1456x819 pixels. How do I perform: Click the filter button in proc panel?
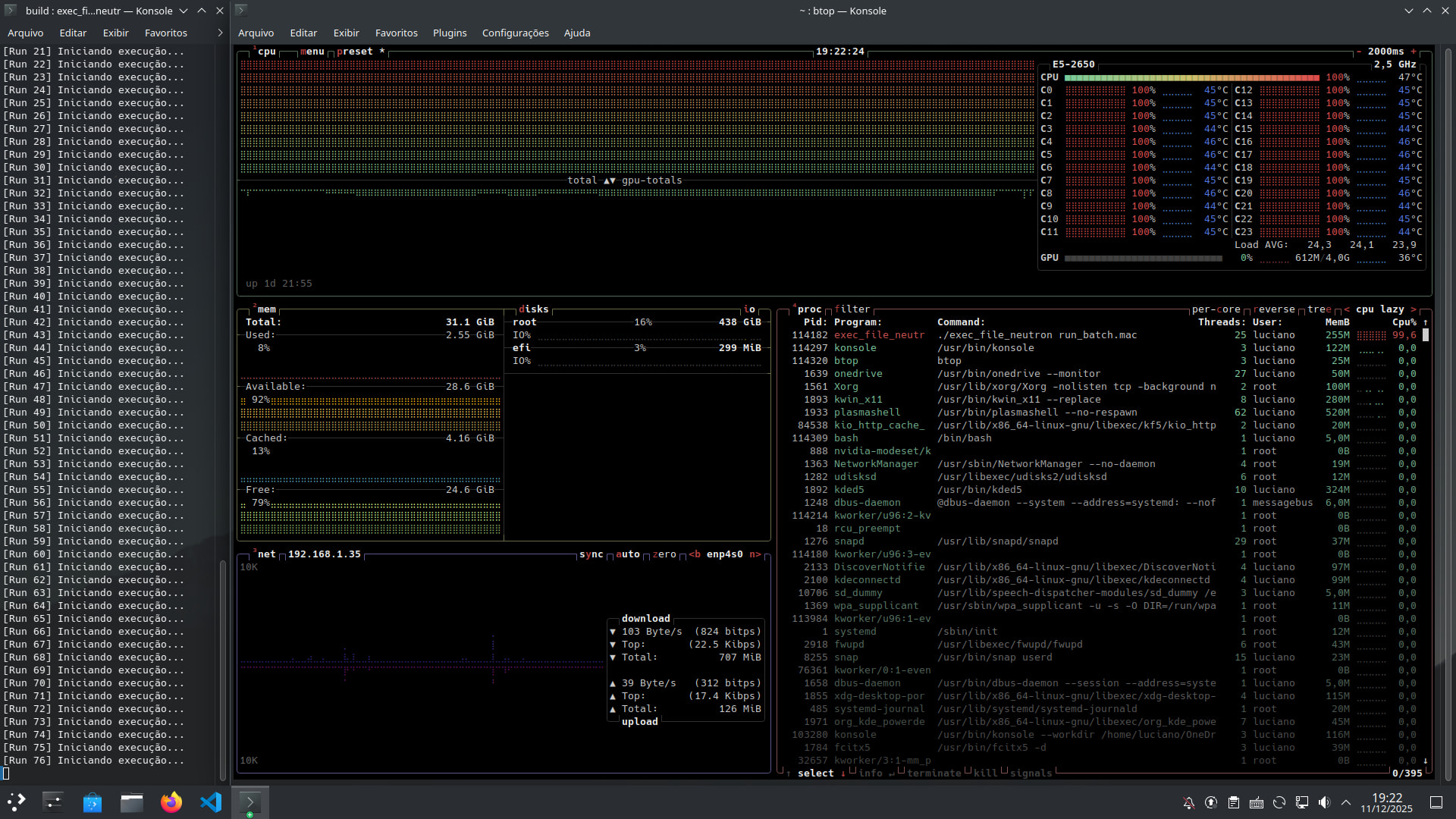[x=852, y=309]
